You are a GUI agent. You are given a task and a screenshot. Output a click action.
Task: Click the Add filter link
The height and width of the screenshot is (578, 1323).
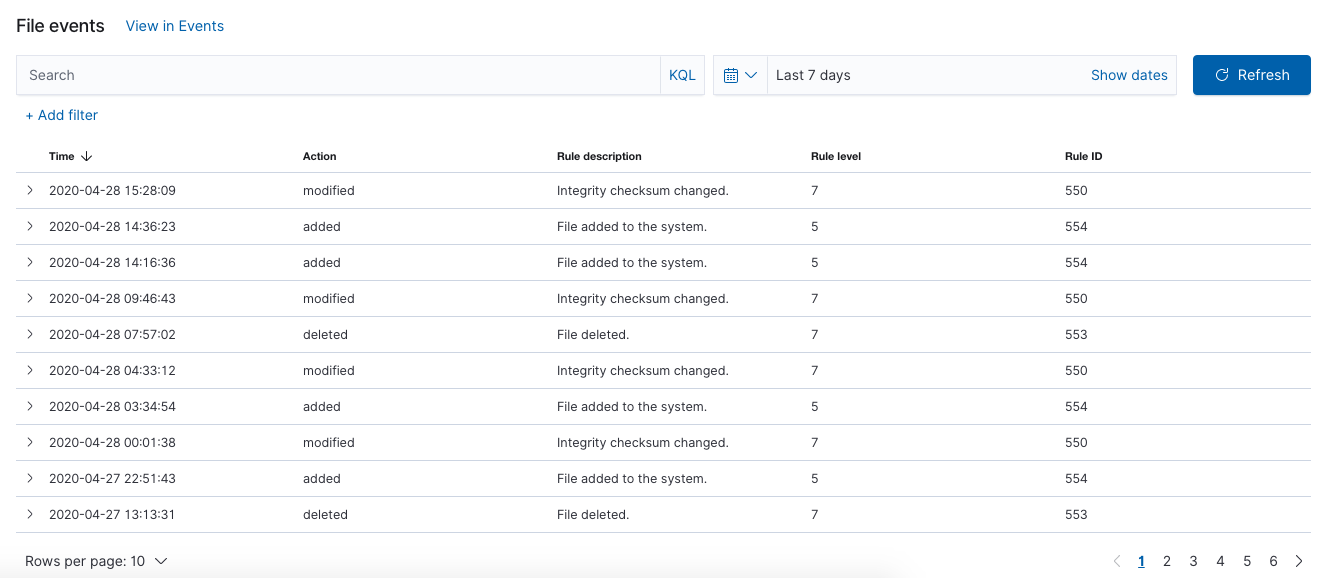pos(61,115)
